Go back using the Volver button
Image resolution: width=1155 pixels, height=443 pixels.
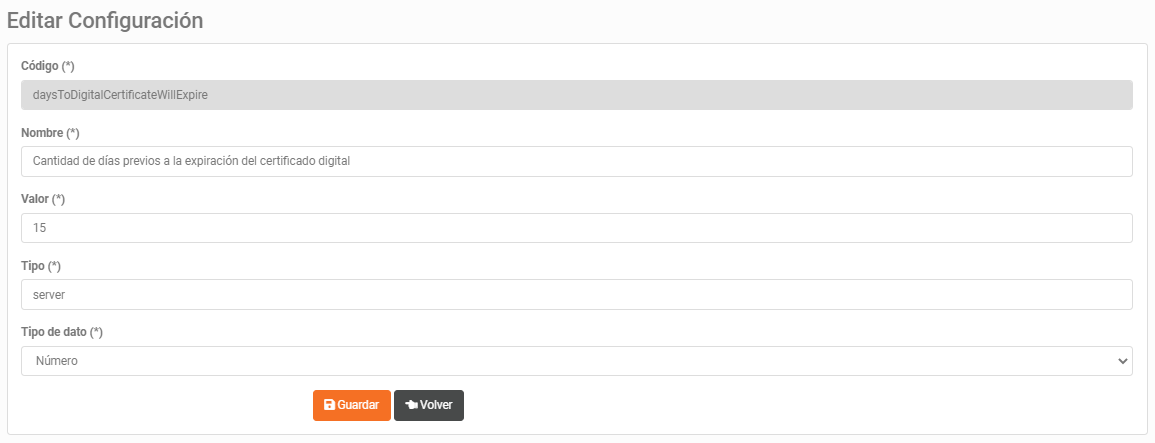click(429, 405)
